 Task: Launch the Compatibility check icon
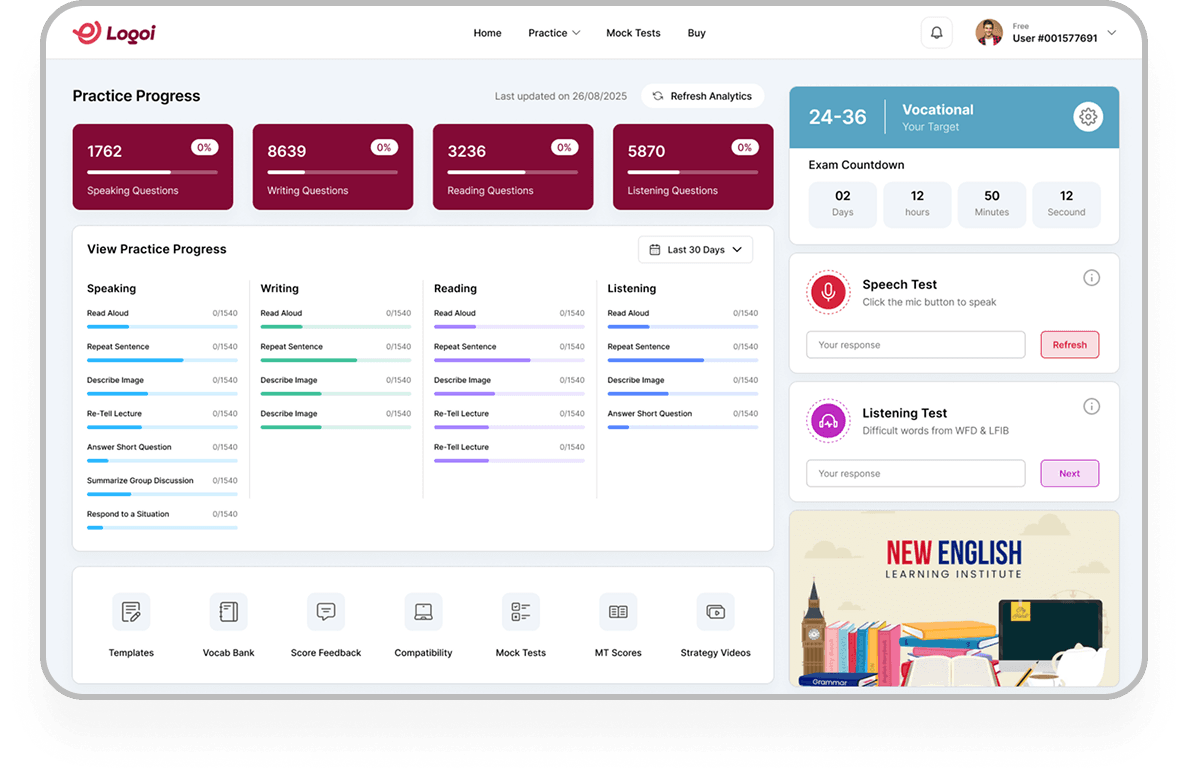click(x=423, y=612)
